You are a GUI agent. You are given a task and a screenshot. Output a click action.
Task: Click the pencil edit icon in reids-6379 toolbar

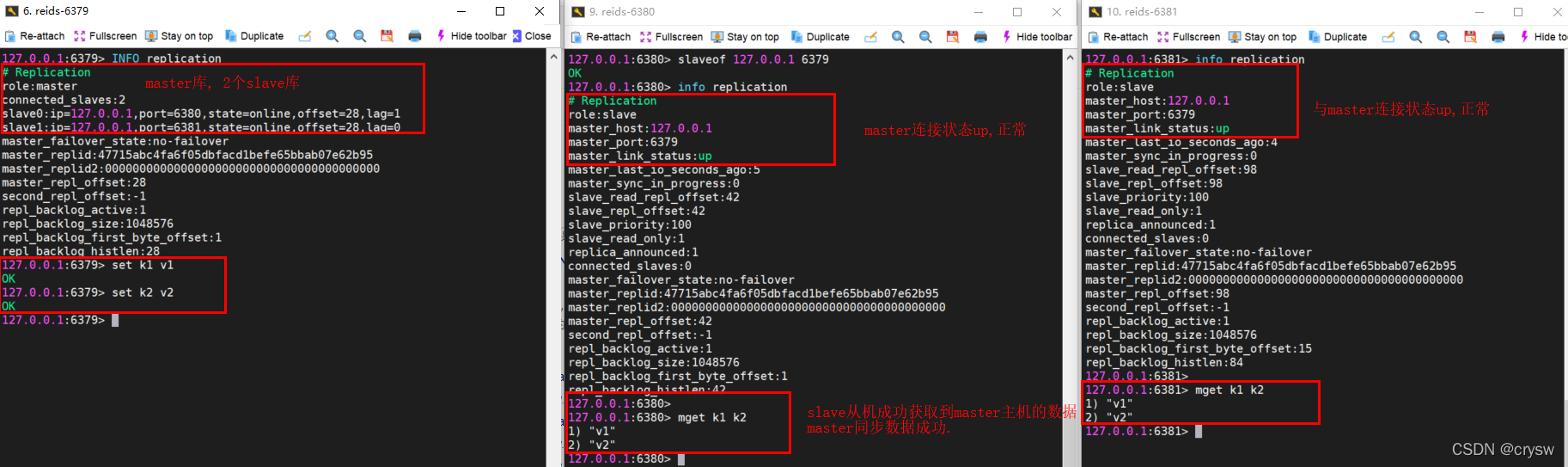(x=305, y=36)
